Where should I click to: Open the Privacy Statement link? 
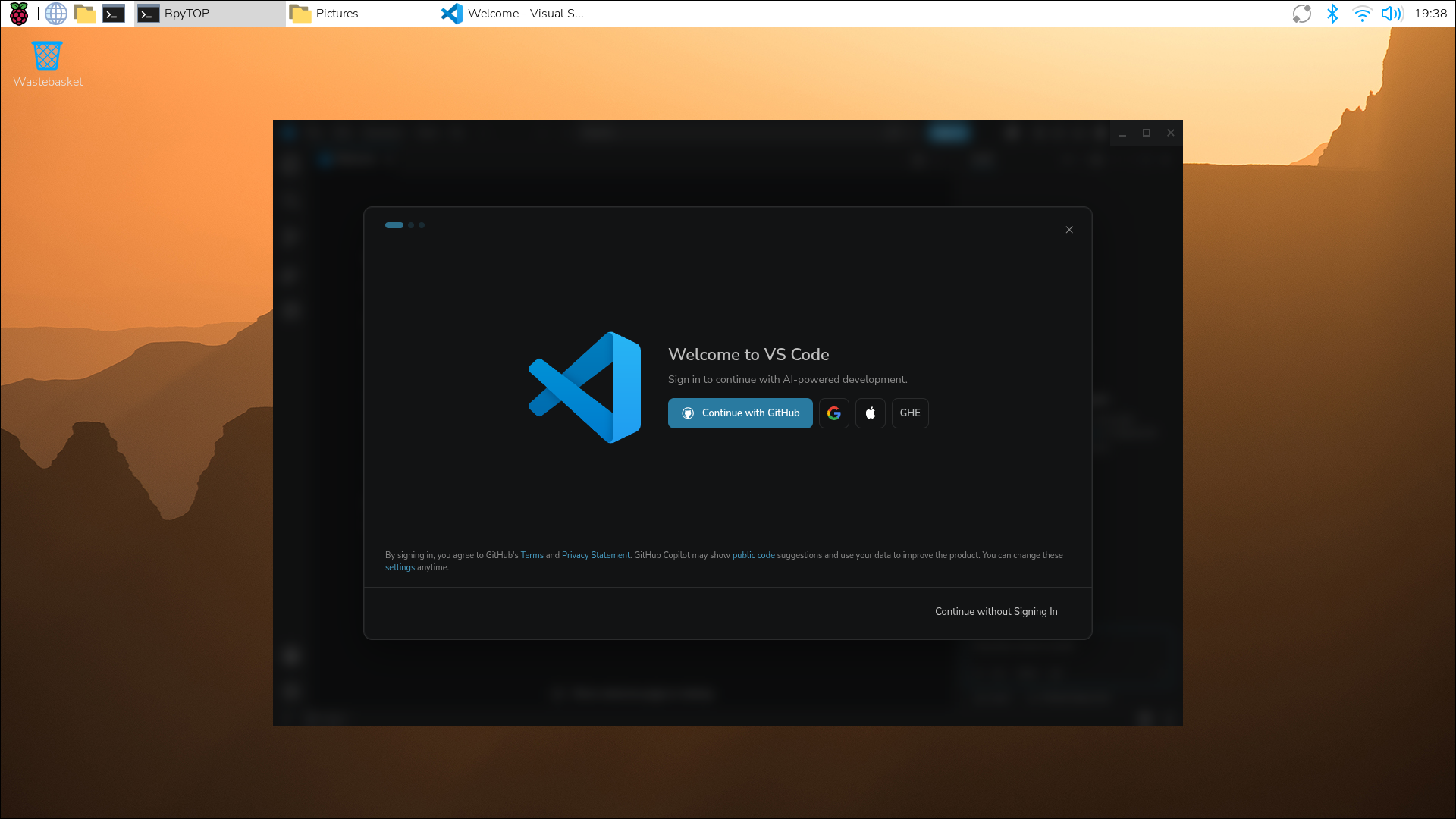595,555
